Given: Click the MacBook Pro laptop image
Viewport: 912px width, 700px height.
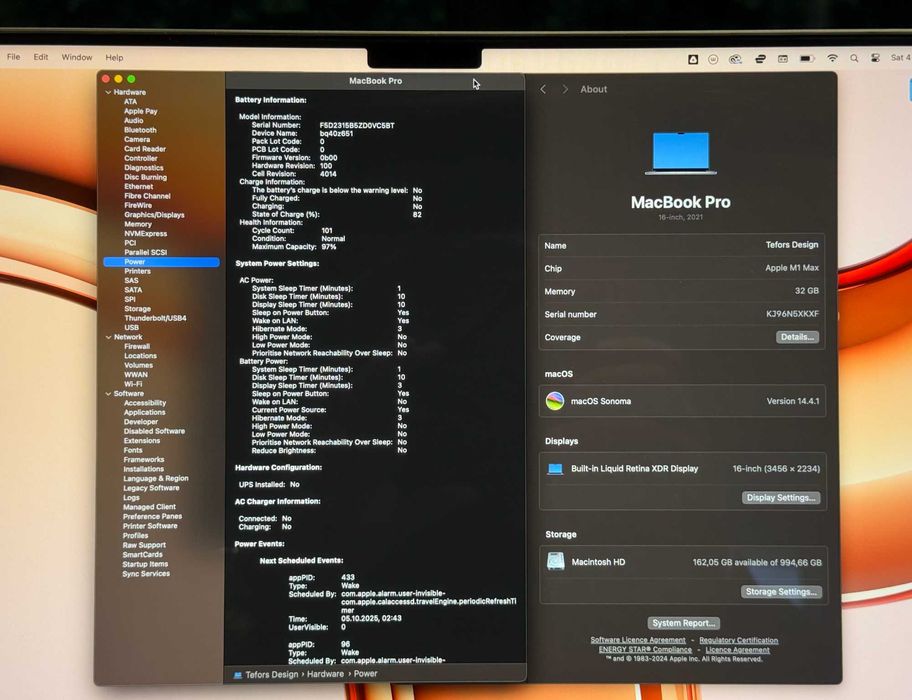Looking at the screenshot, I should point(681,153).
